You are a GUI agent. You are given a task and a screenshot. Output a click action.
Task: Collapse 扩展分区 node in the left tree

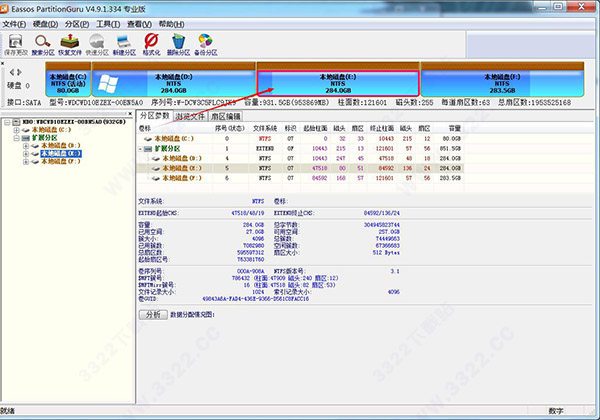[x=16, y=138]
